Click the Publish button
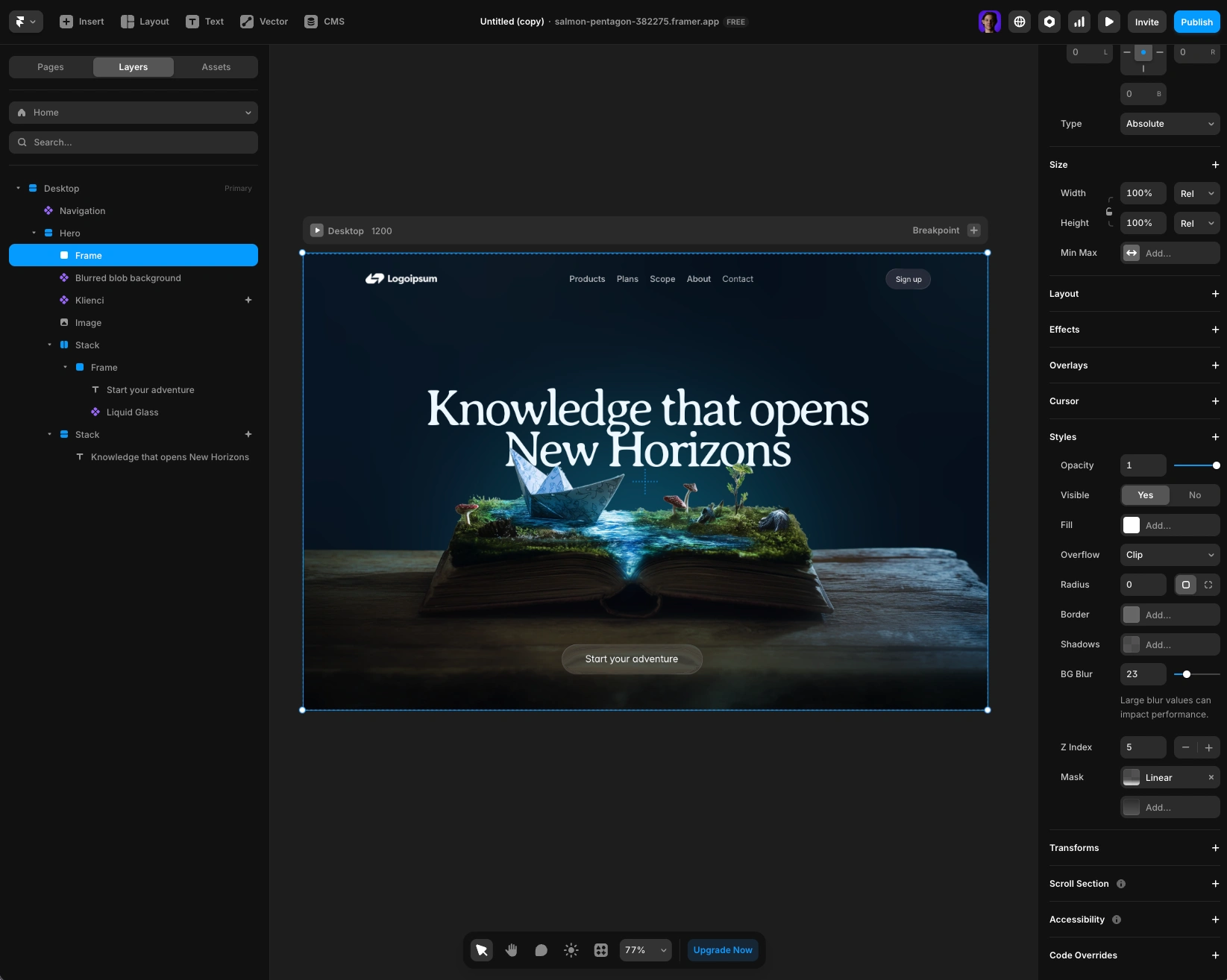This screenshot has width=1227, height=980. 1196,22
